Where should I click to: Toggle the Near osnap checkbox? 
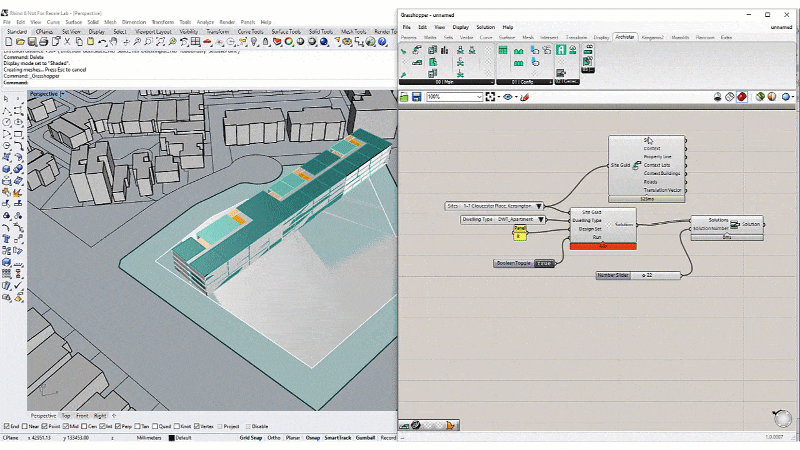point(24,426)
